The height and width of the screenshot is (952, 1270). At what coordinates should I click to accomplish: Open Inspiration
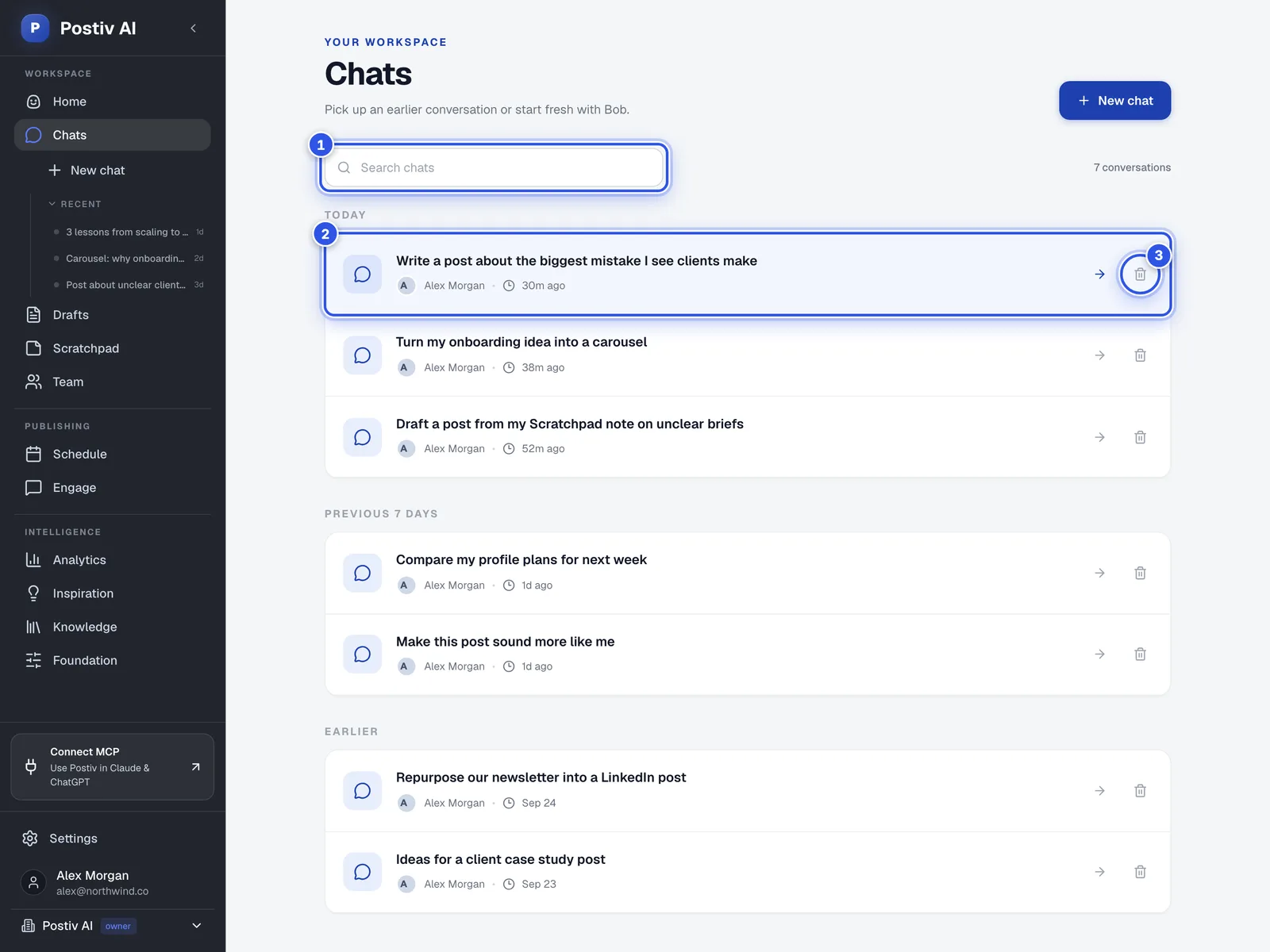pyautogui.click(x=112, y=593)
